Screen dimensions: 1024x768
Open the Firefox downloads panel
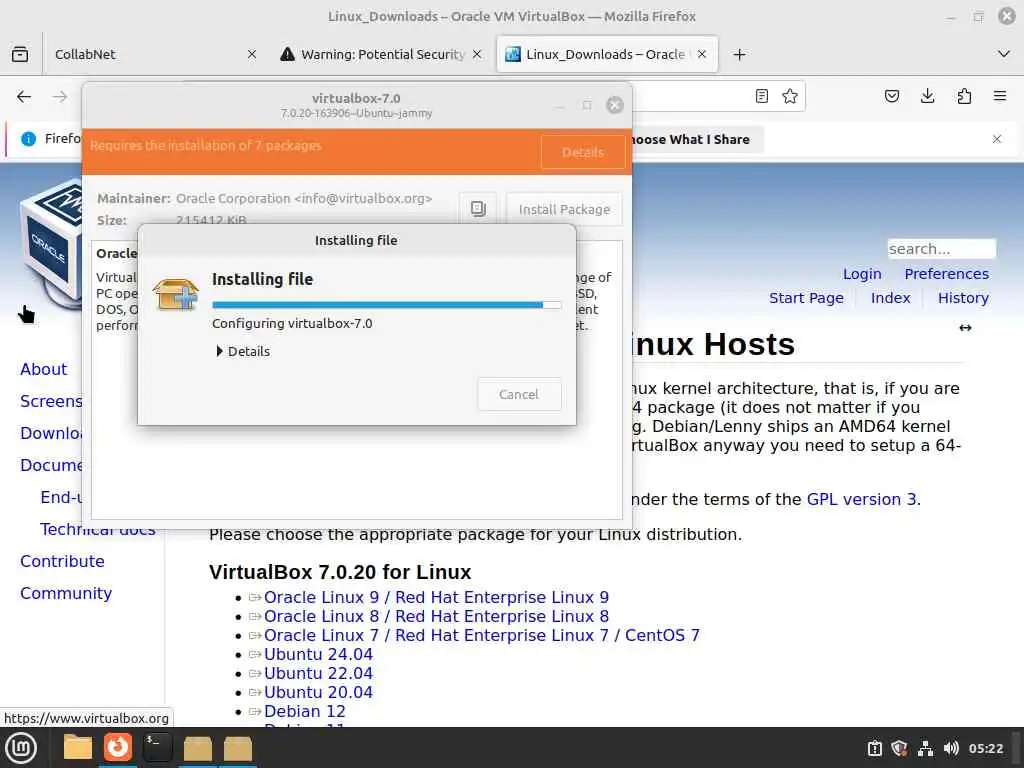click(x=927, y=97)
